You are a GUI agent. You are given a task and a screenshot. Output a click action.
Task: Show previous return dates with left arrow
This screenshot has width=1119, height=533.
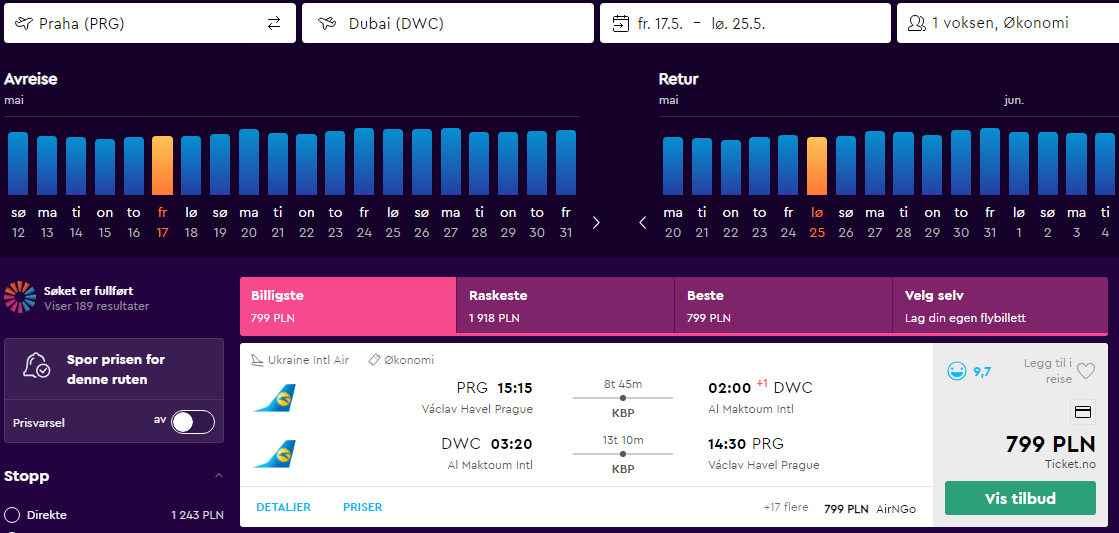[642, 223]
